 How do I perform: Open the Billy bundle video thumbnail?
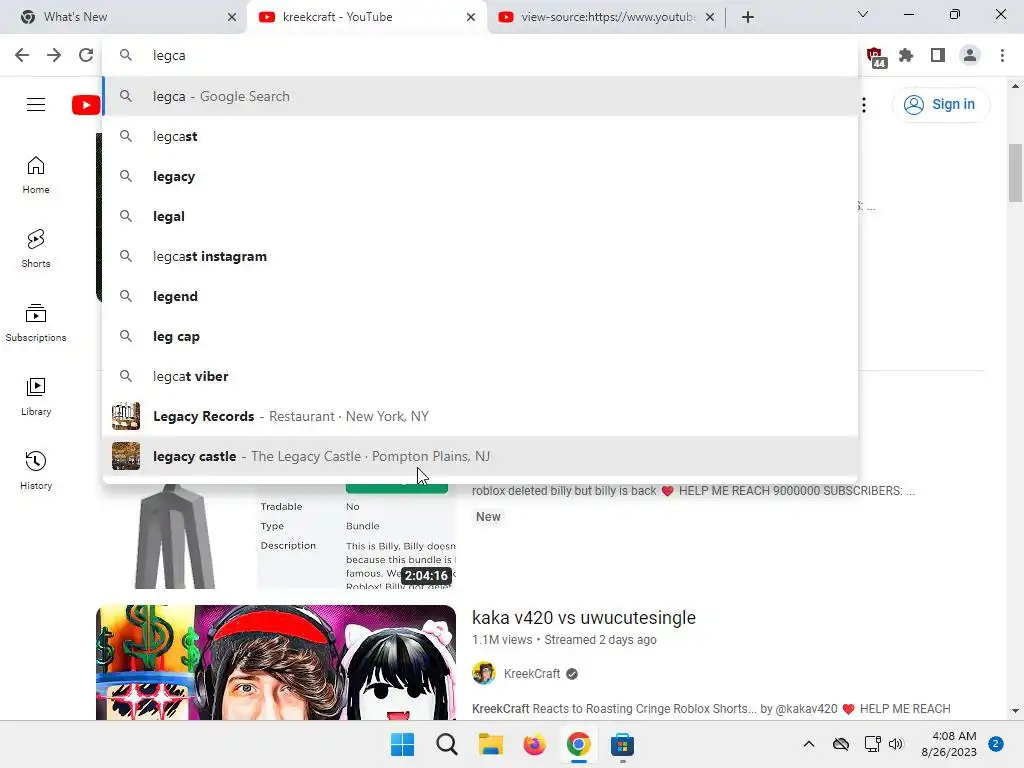276,536
